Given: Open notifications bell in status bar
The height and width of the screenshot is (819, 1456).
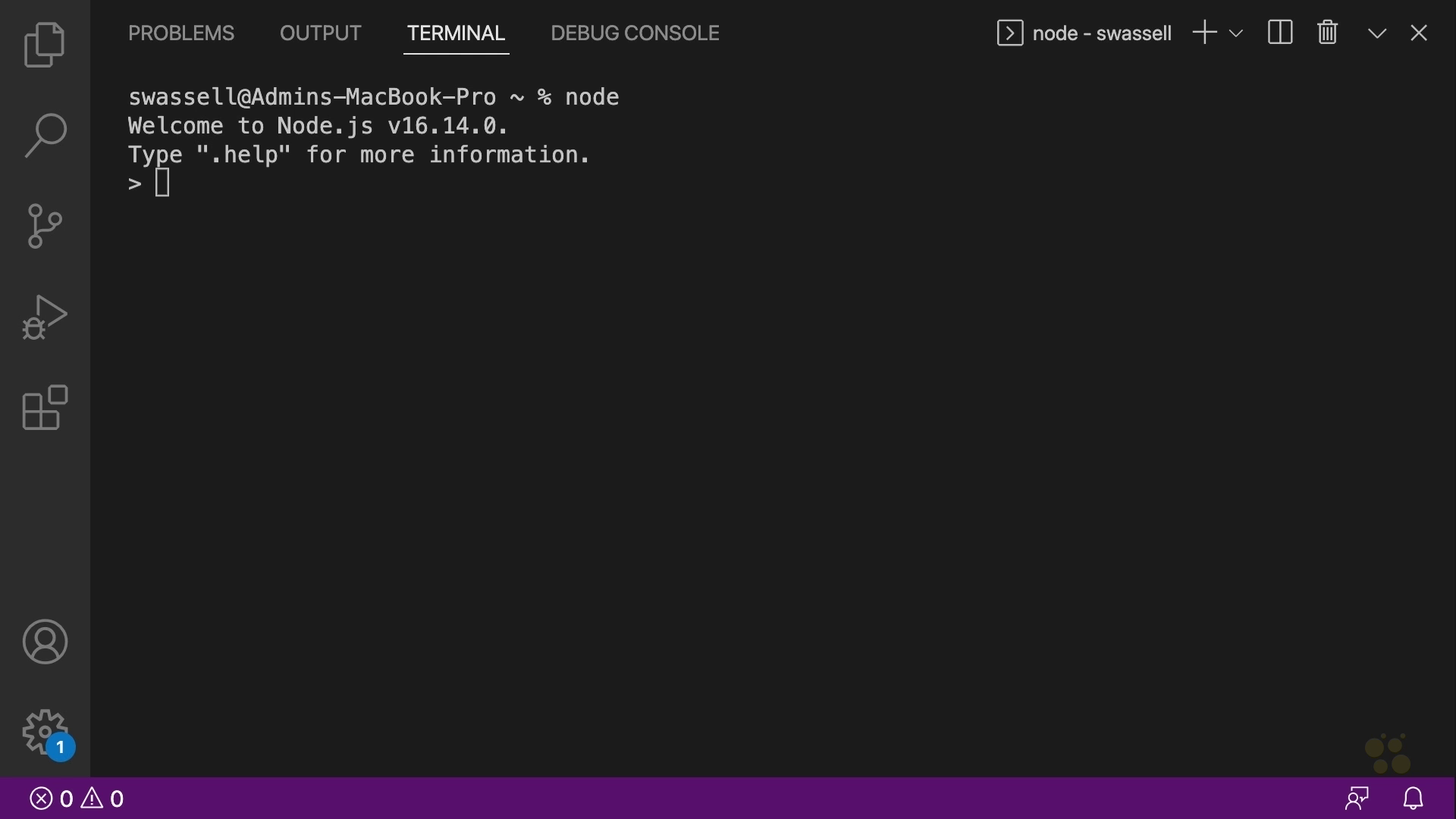Looking at the screenshot, I should [1413, 799].
